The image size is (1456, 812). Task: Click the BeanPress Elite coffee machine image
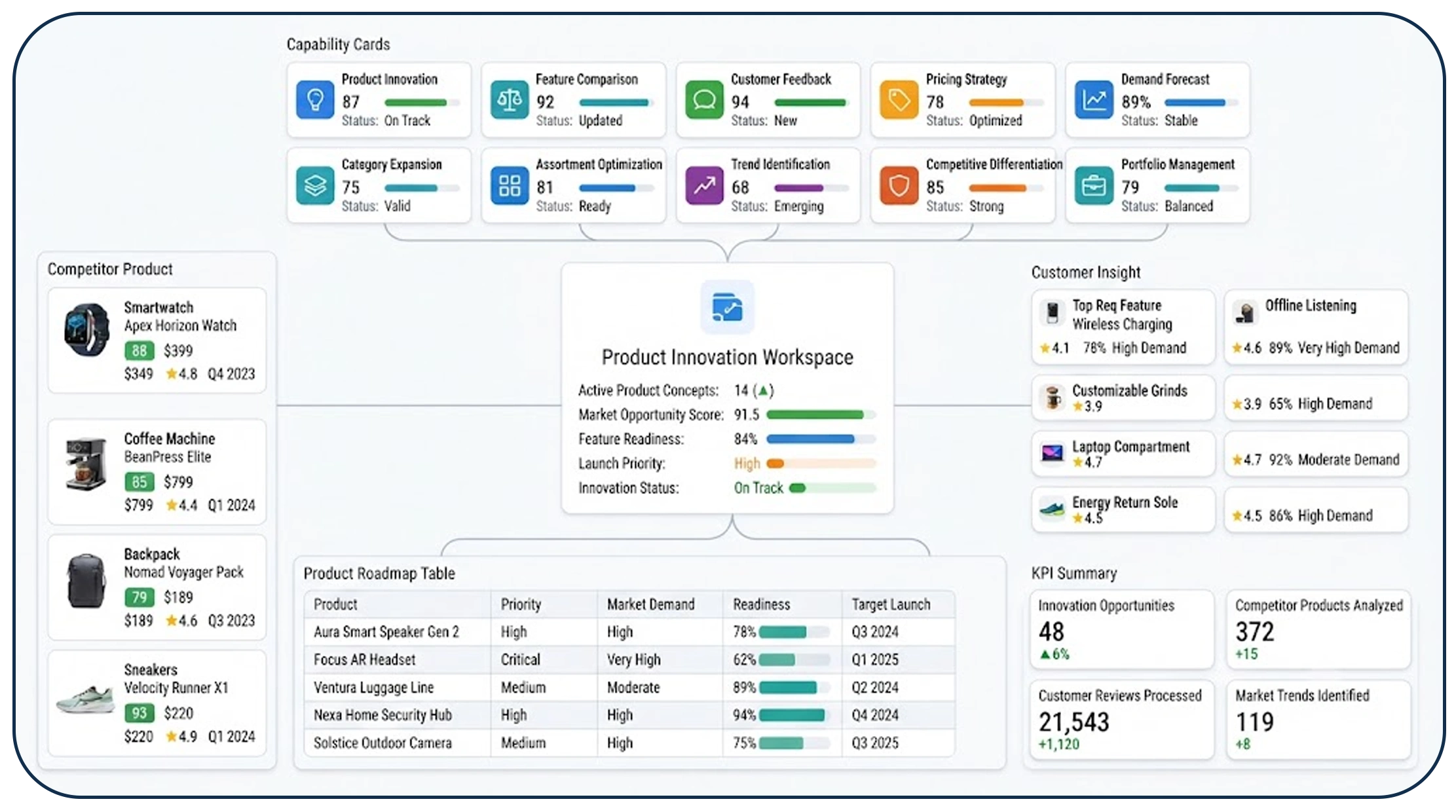click(x=86, y=463)
